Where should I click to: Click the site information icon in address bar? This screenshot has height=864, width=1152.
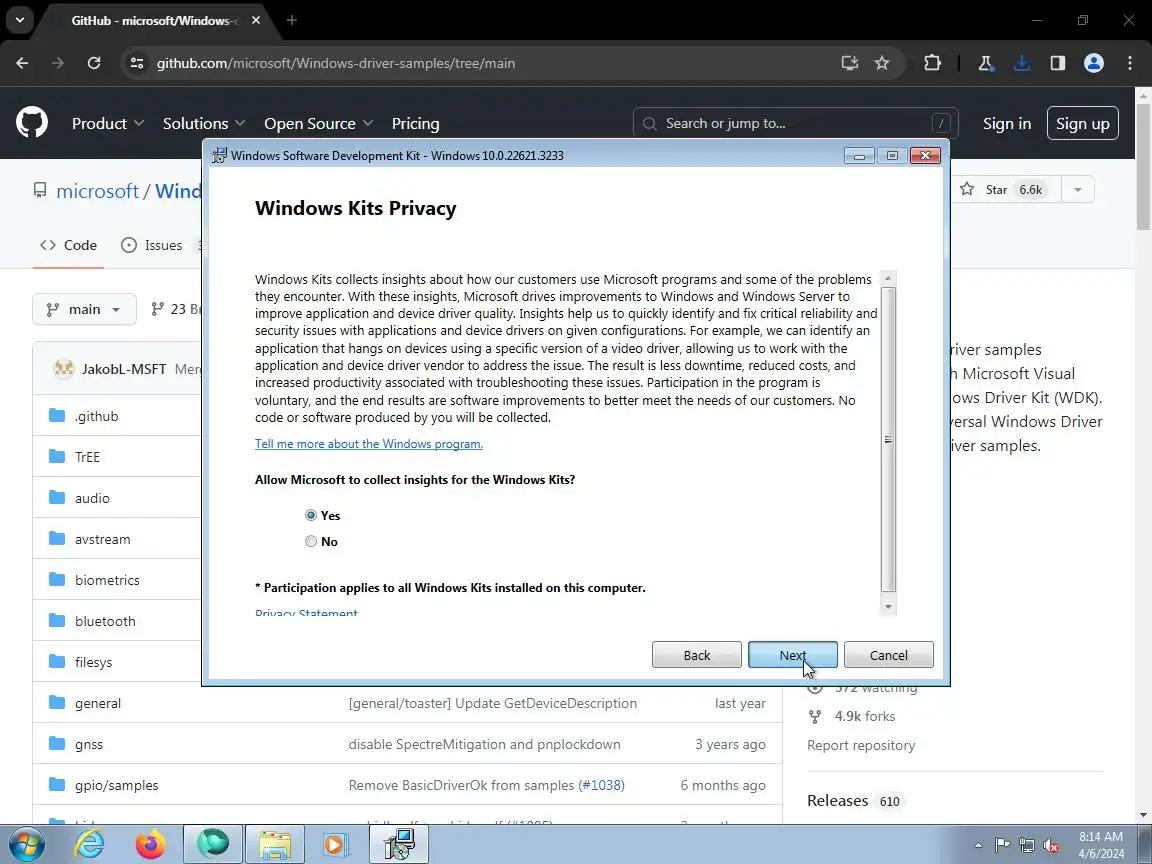[137, 63]
